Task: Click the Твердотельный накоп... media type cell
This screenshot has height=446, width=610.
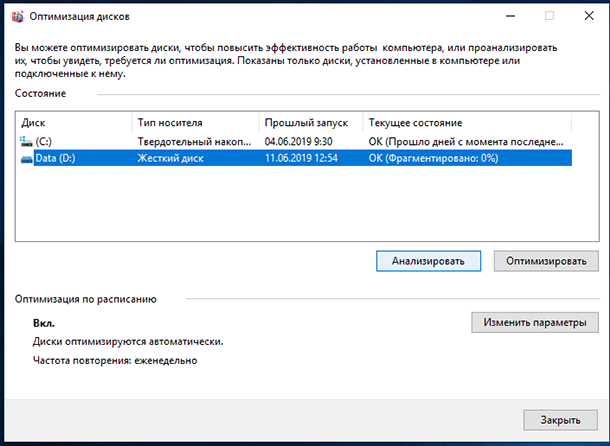Action: coord(194,142)
